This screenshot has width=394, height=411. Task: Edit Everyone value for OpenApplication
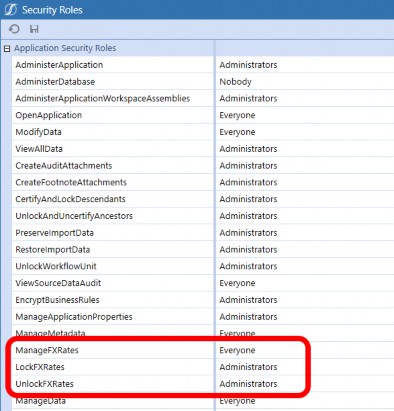click(237, 115)
